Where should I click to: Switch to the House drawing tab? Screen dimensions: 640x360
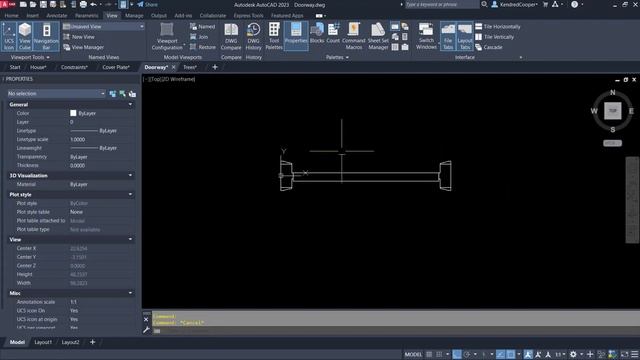pyautogui.click(x=38, y=67)
